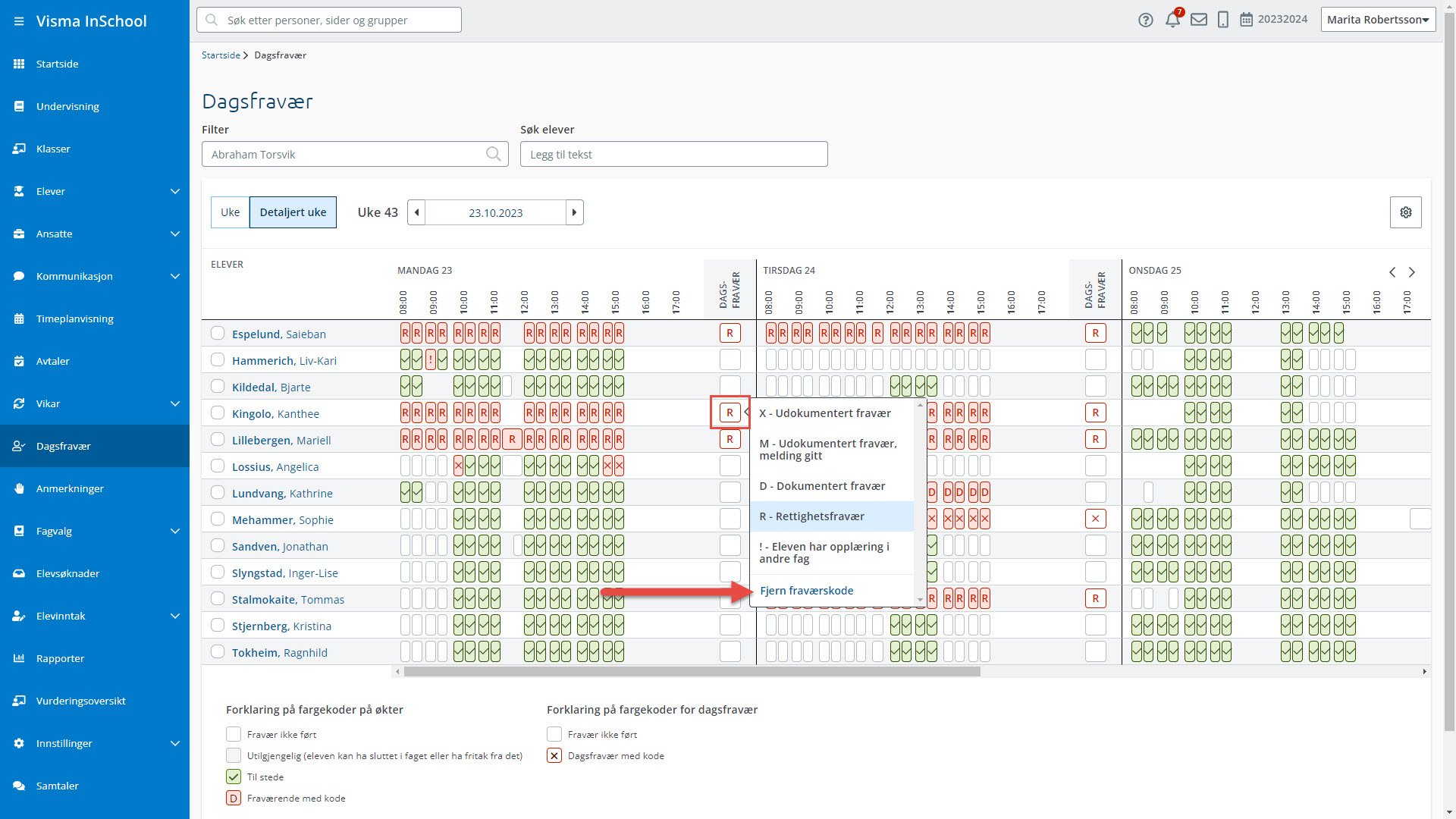Expand Fagvalg sidebar submenu
The width and height of the screenshot is (1456, 819).
coord(175,531)
